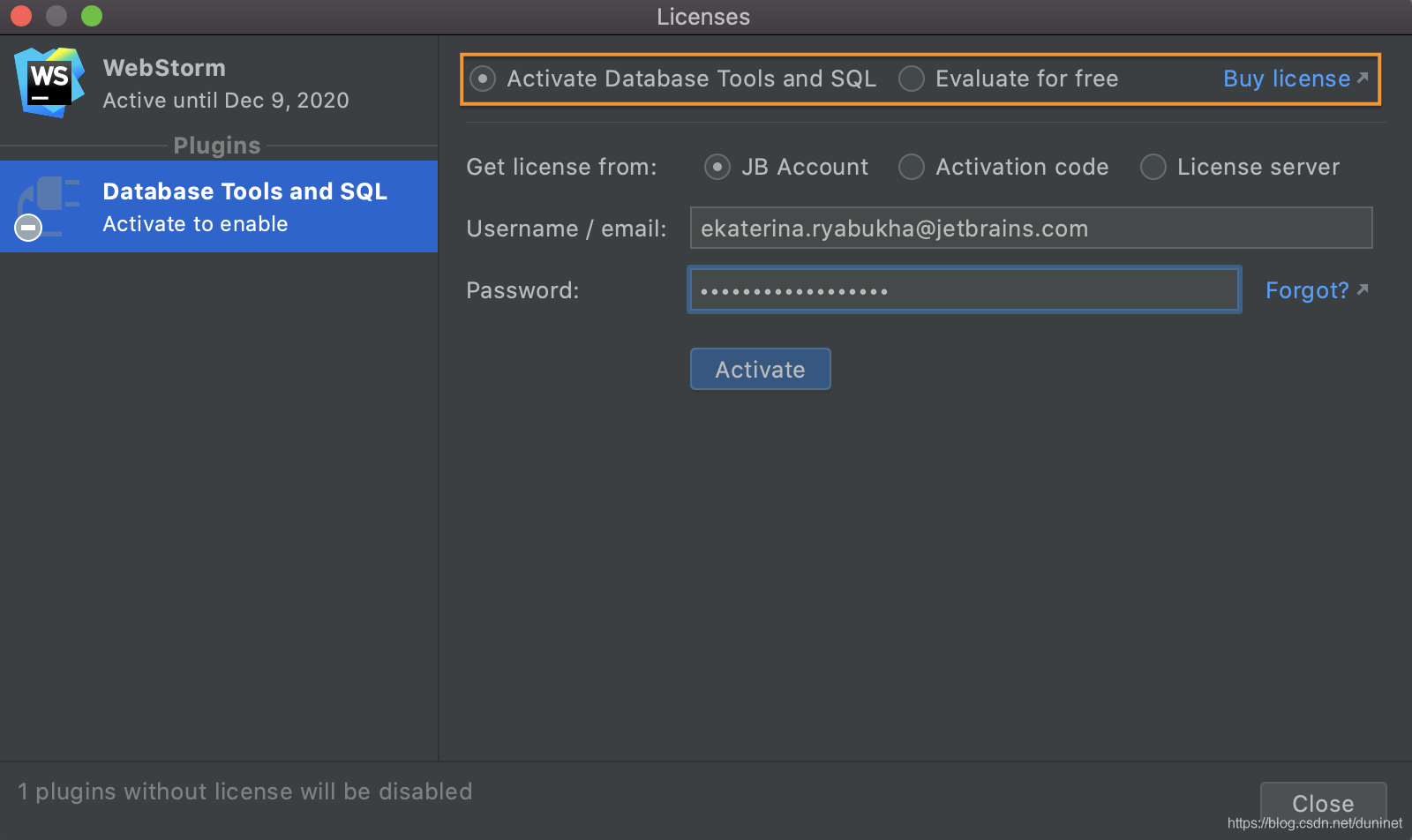This screenshot has width=1412, height=840.
Task: Click the yellow minimize button
Action: point(56,15)
